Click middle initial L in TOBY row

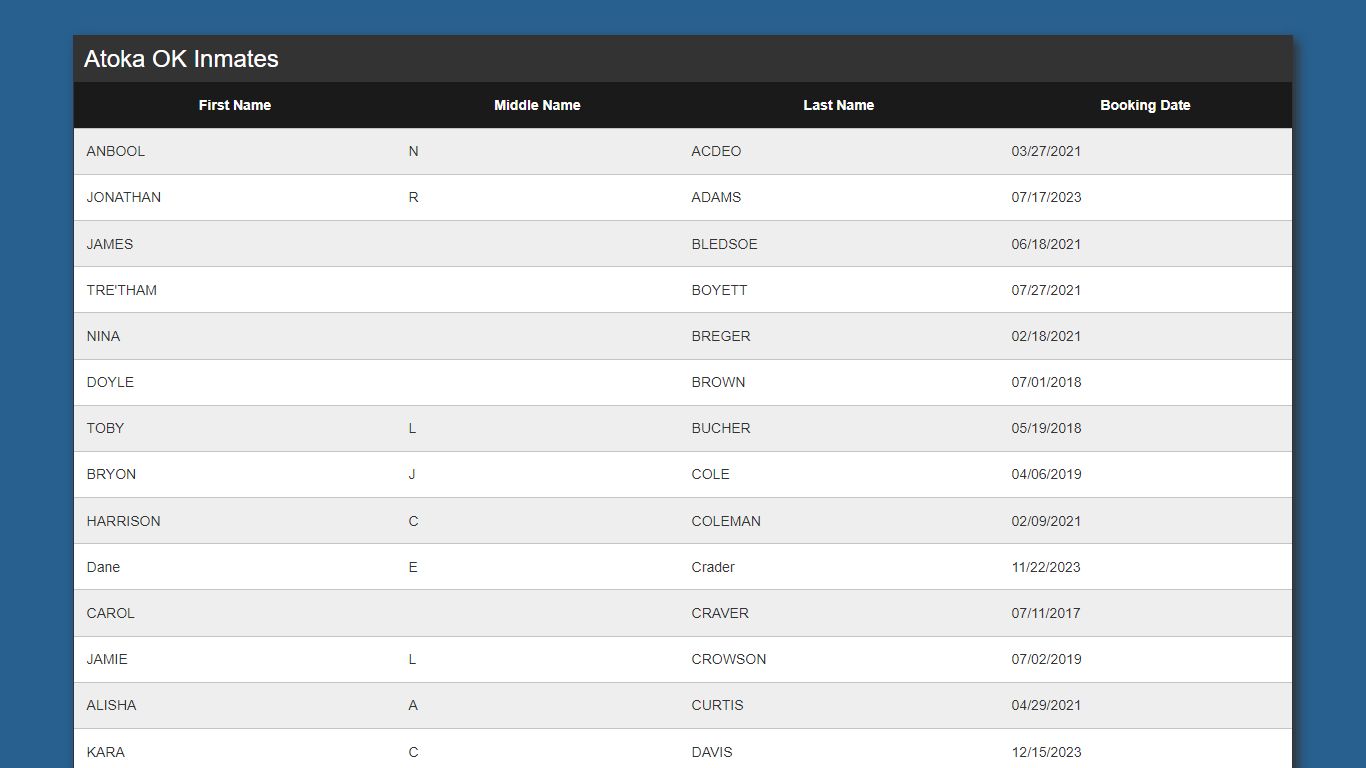[x=412, y=428]
